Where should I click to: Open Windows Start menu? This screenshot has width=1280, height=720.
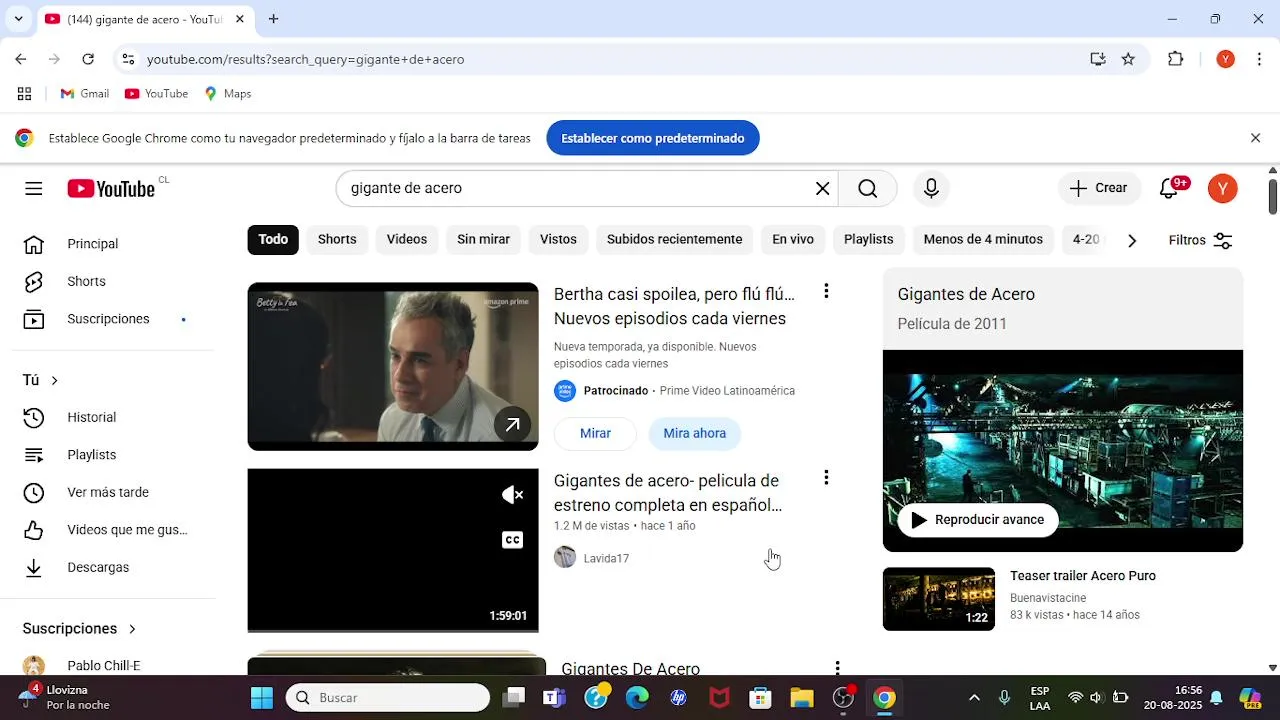pos(261,698)
